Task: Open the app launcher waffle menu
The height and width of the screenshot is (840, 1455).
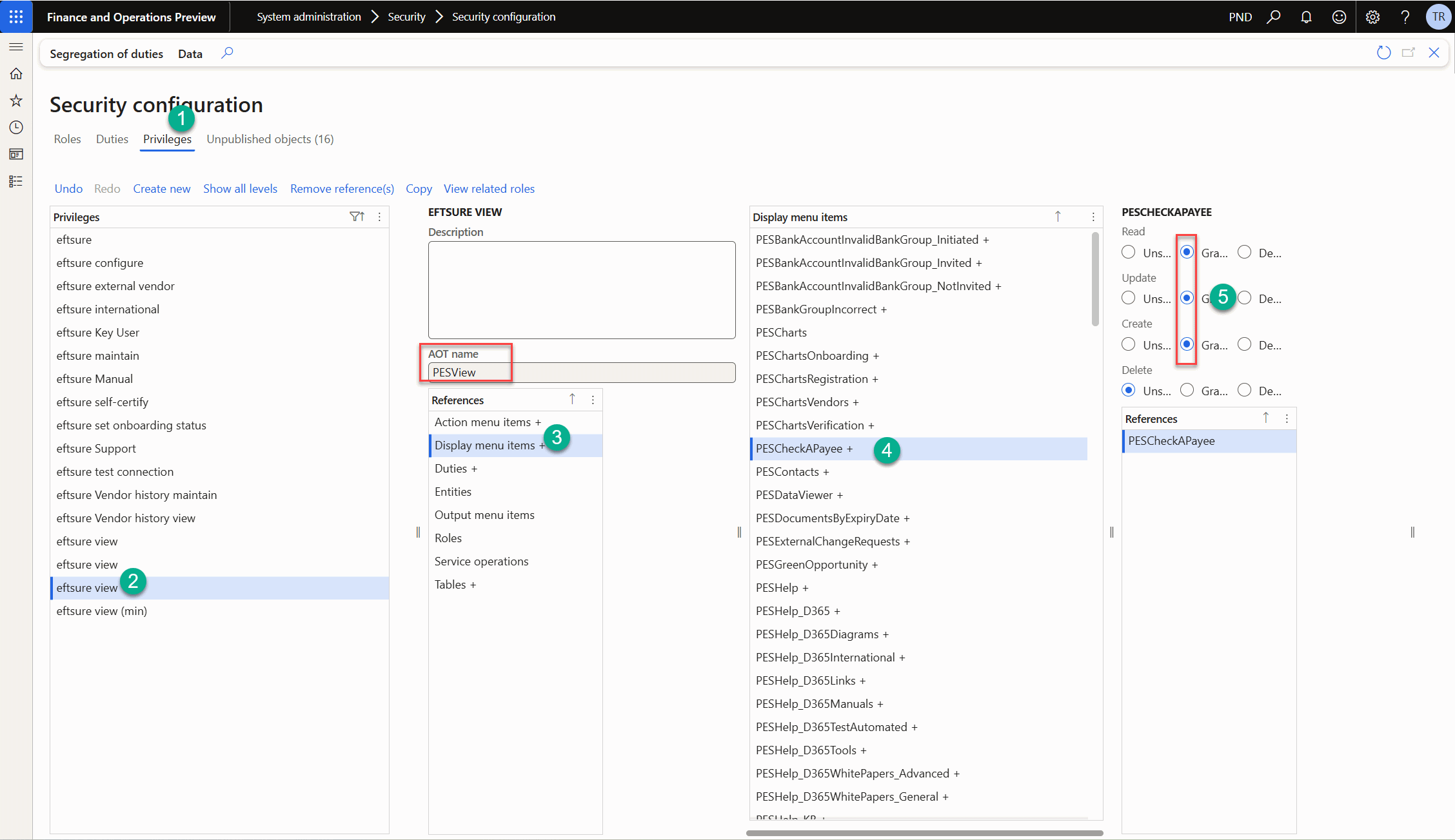Action: pyautogui.click(x=16, y=17)
